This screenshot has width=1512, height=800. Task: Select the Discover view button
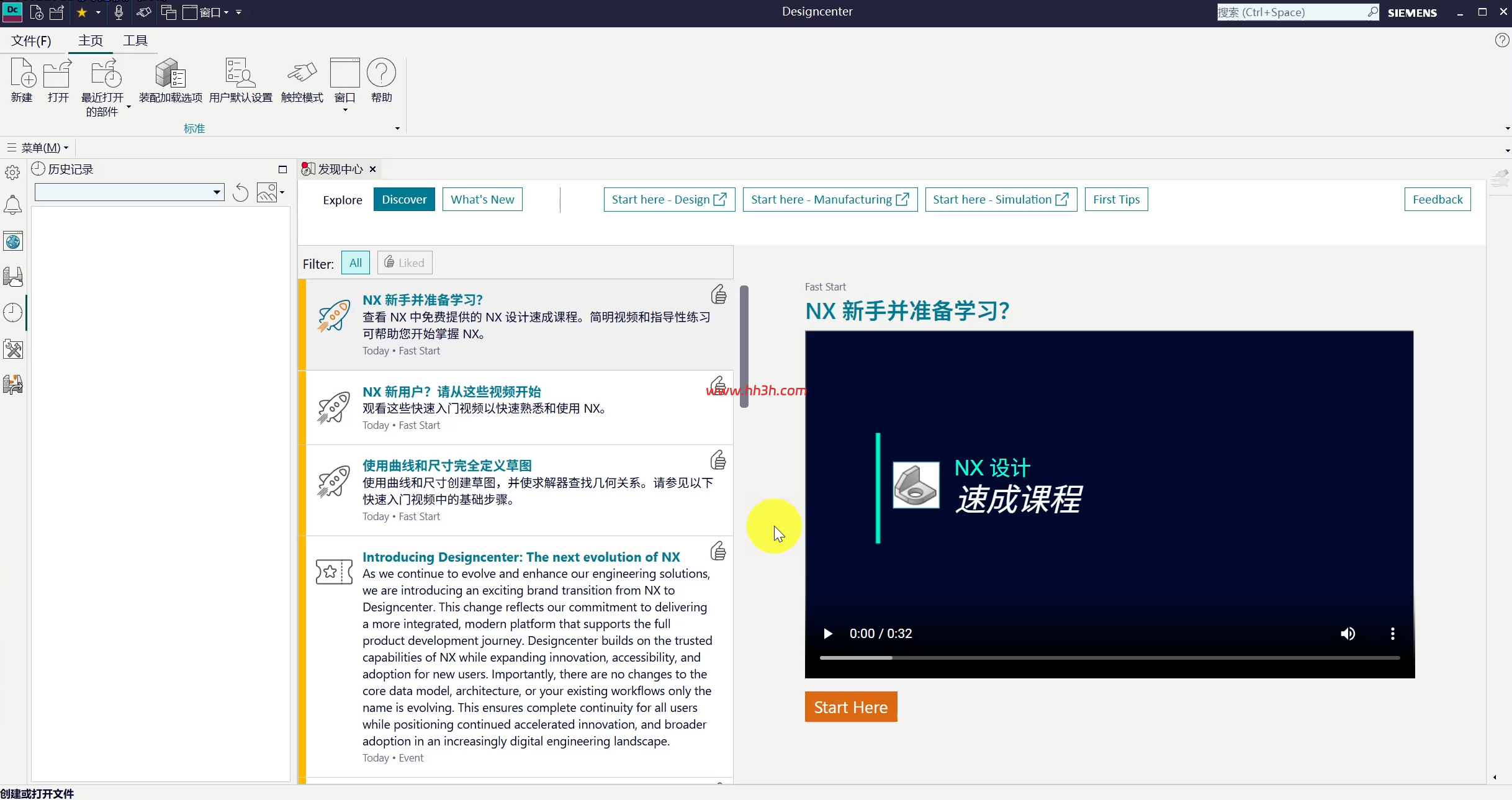click(x=404, y=199)
